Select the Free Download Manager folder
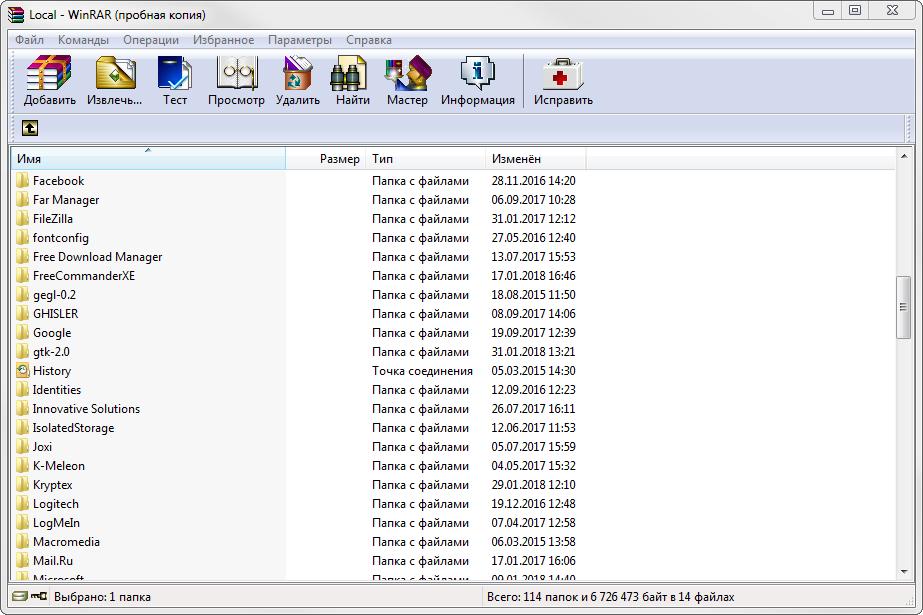Screen dimensions: 923x615 coord(97,257)
